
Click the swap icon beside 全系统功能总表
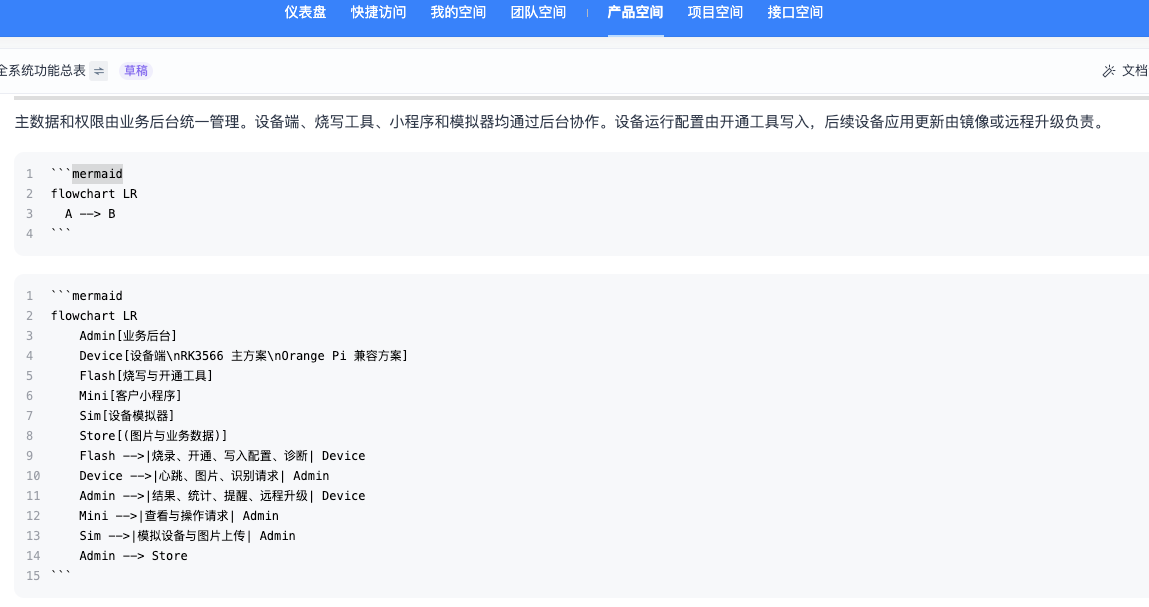tap(99, 71)
